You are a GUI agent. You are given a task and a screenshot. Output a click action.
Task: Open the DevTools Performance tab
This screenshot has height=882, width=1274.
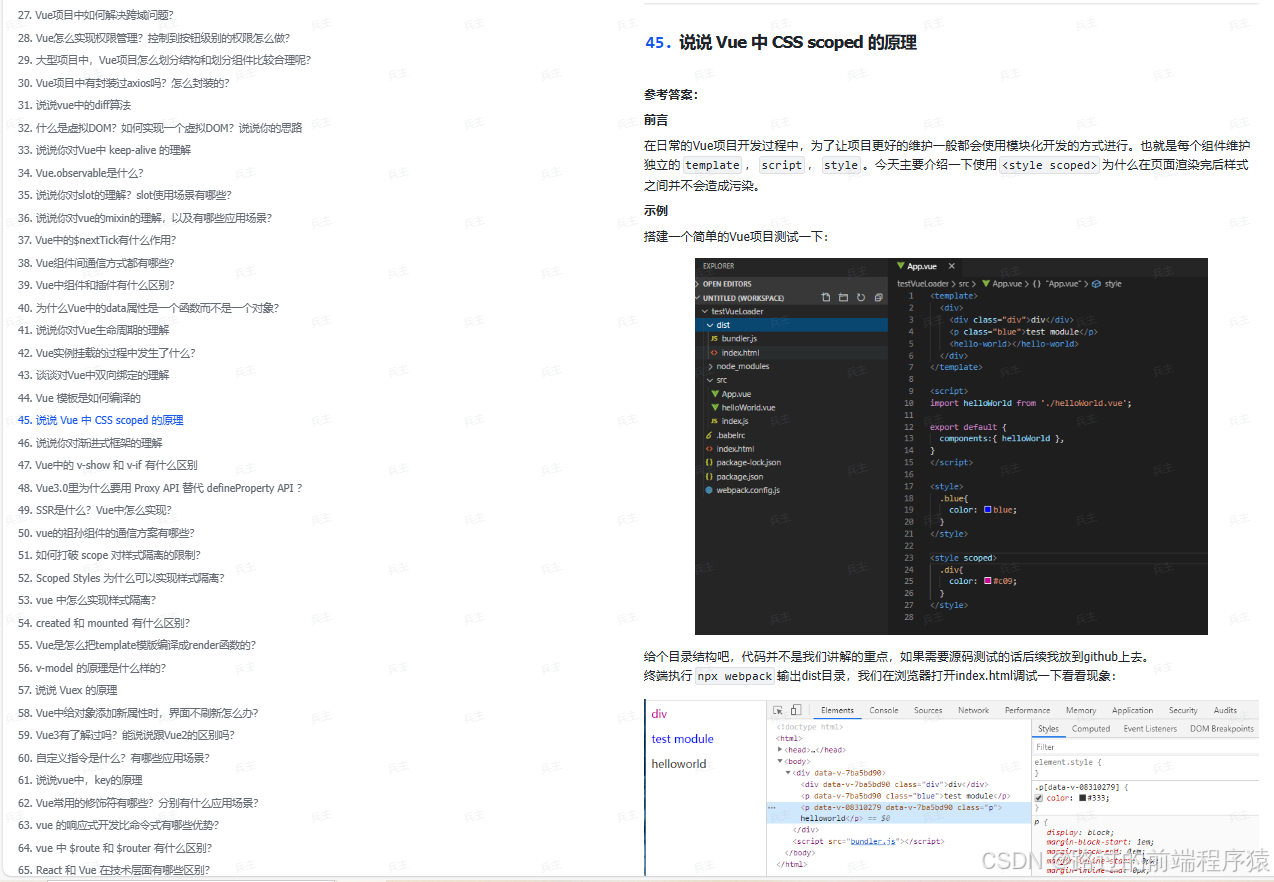click(1027, 710)
